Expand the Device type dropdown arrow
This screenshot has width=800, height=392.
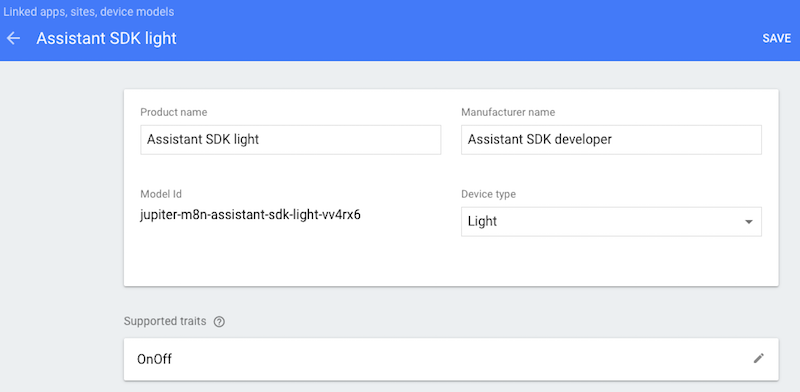point(748,222)
